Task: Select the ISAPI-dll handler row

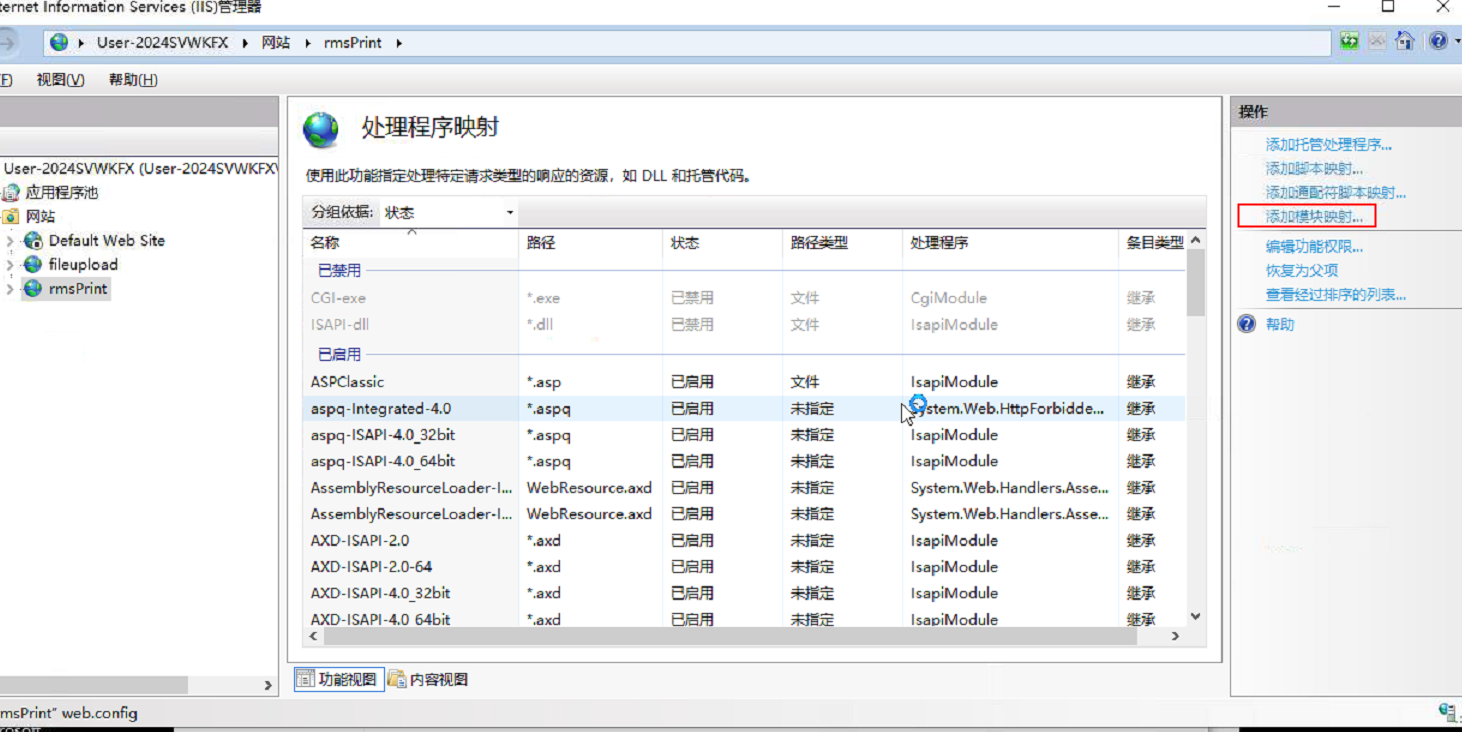Action: pyautogui.click(x=744, y=325)
